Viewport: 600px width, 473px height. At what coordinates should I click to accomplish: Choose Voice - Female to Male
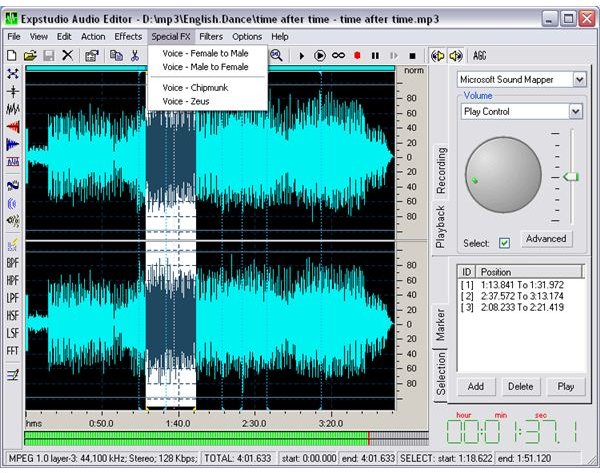(x=207, y=53)
